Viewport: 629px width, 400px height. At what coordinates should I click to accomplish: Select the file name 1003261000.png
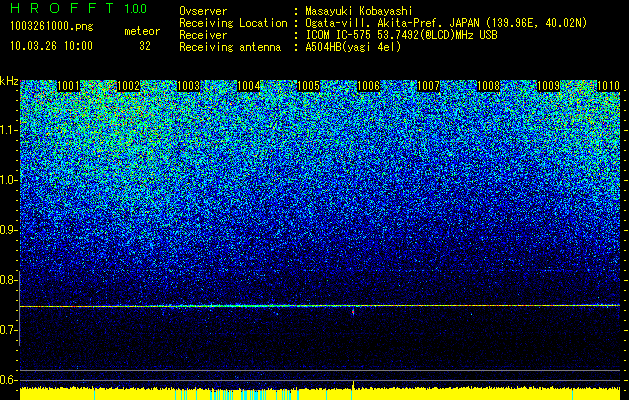coord(52,27)
